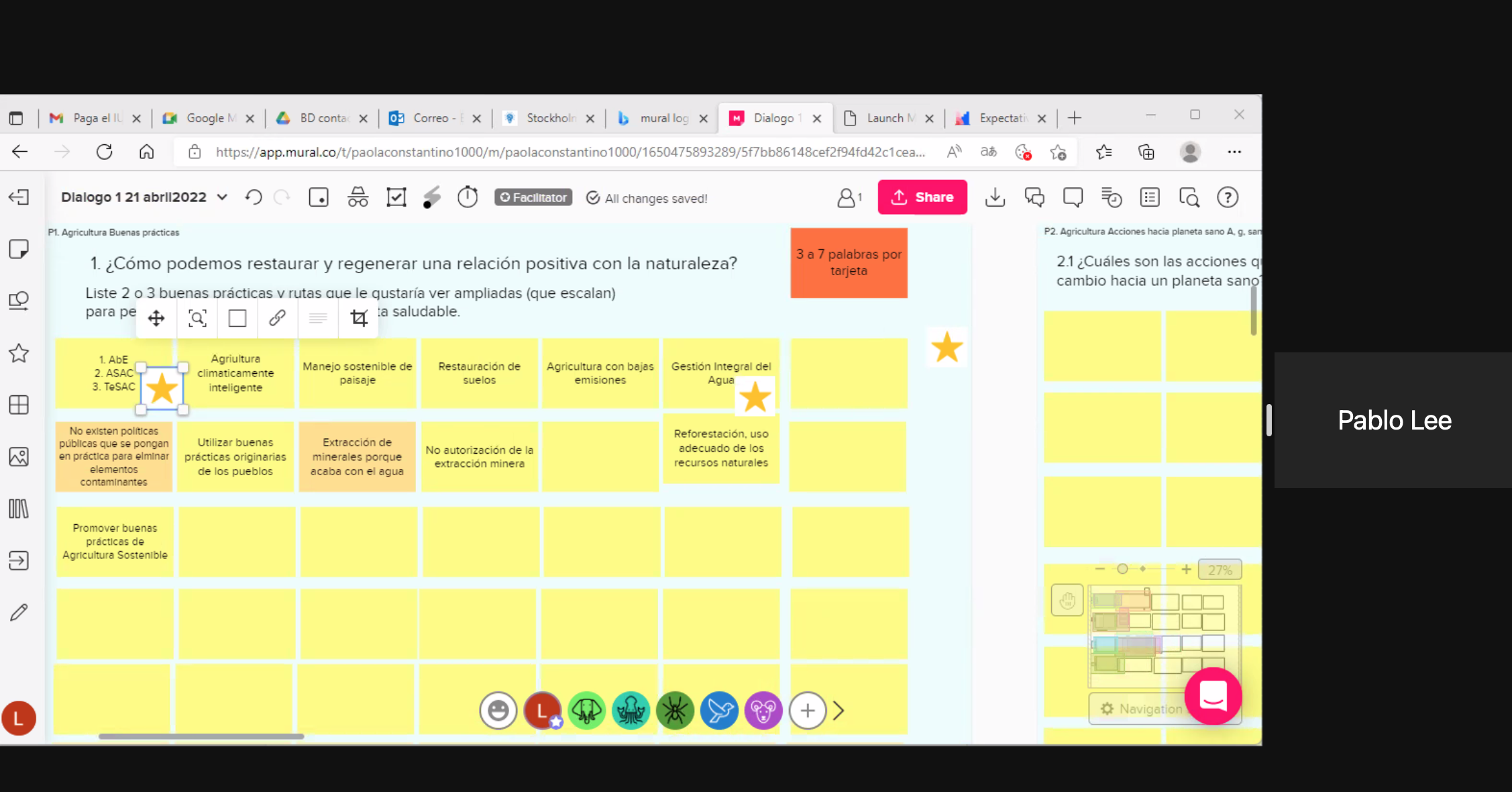Open the browser settings three-dots menu
The image size is (1512, 792).
[1234, 152]
